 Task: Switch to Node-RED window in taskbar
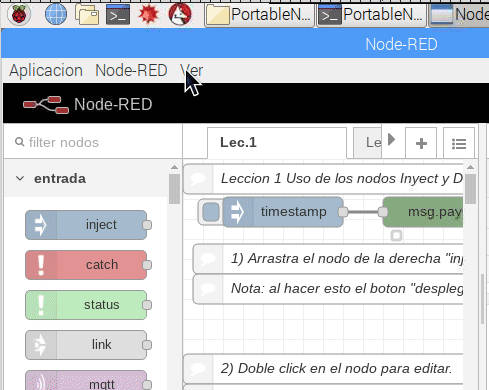pos(459,14)
